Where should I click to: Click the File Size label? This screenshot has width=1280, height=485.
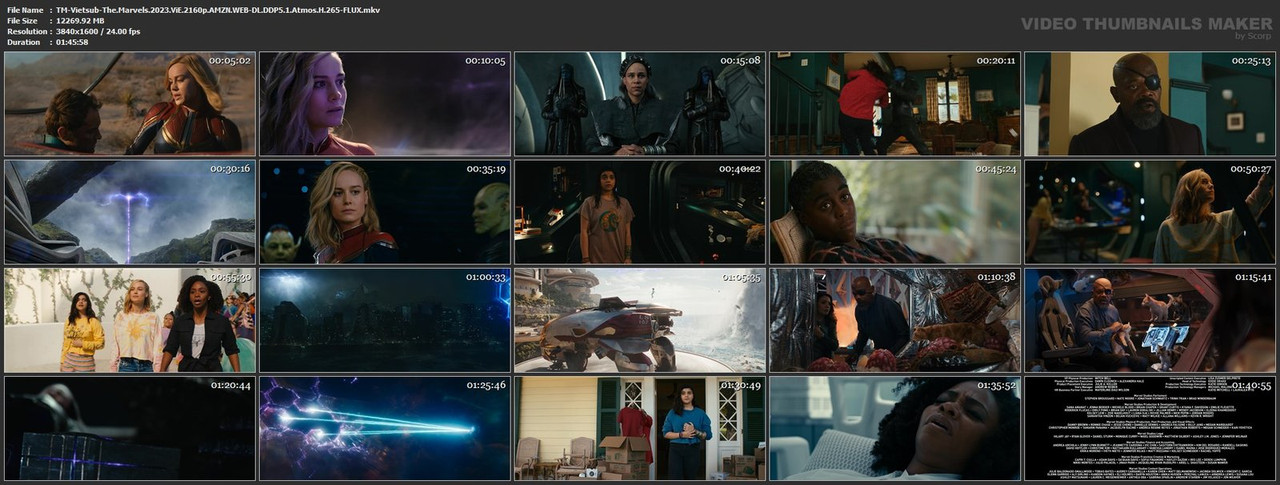coord(24,20)
